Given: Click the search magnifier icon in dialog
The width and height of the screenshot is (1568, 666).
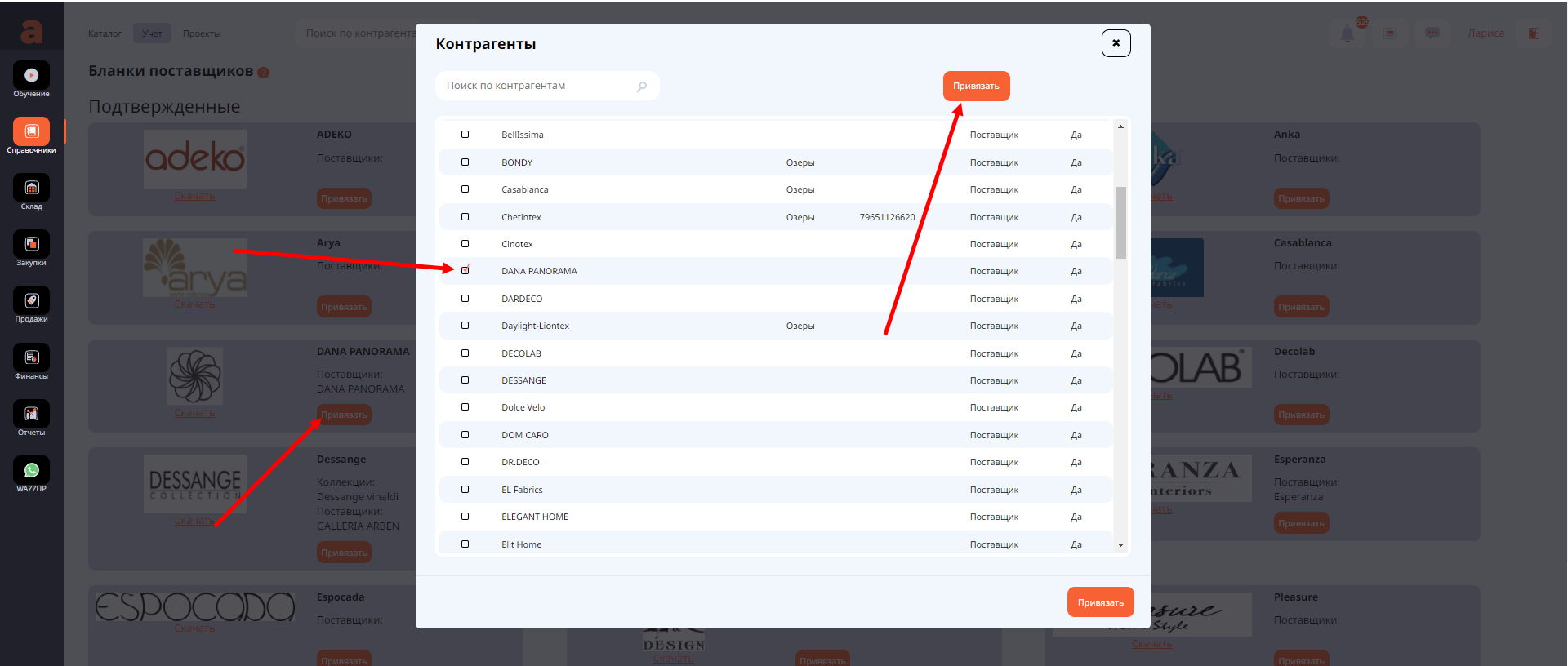Looking at the screenshot, I should (642, 87).
